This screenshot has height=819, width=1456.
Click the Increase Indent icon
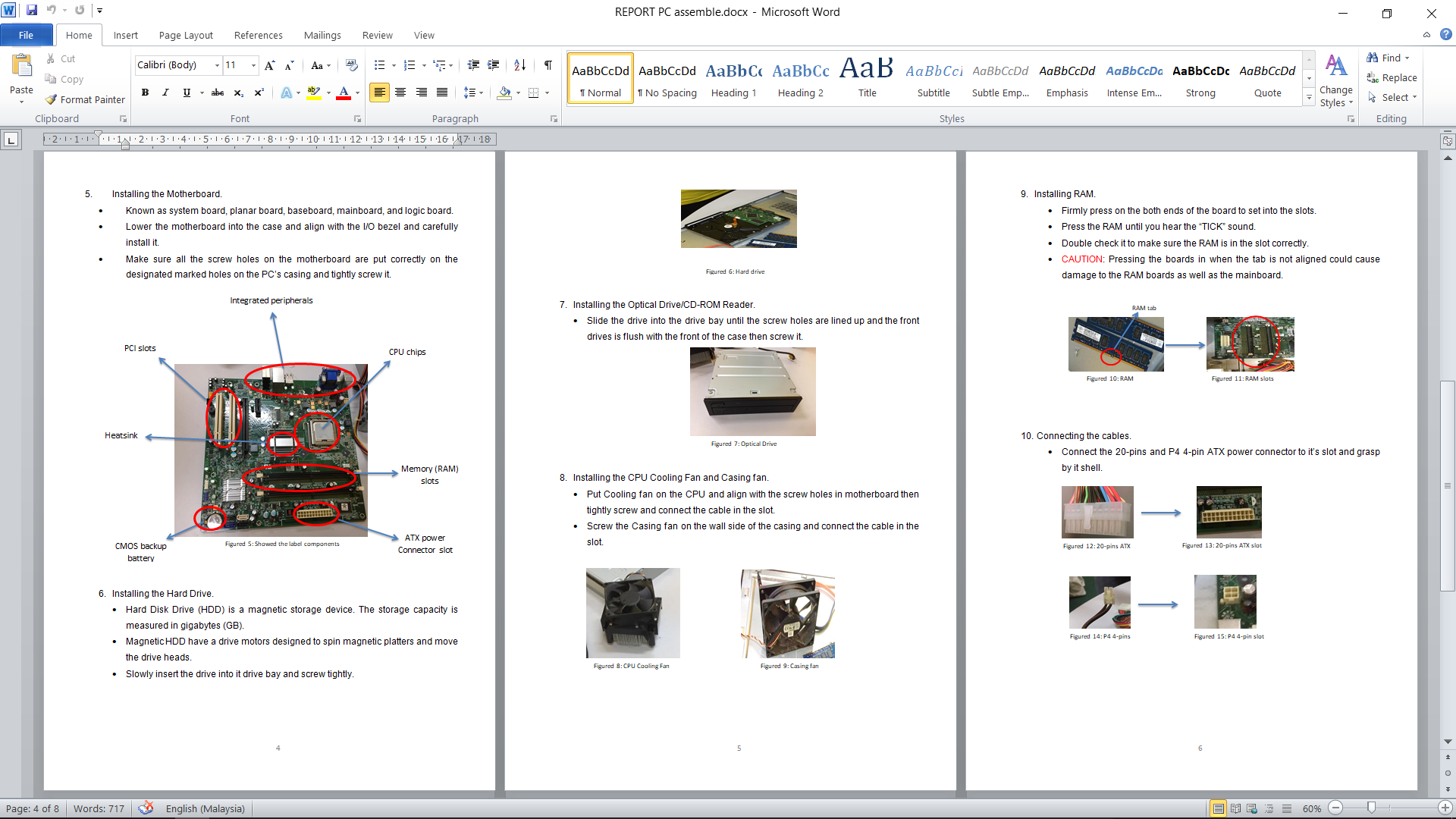click(x=494, y=65)
